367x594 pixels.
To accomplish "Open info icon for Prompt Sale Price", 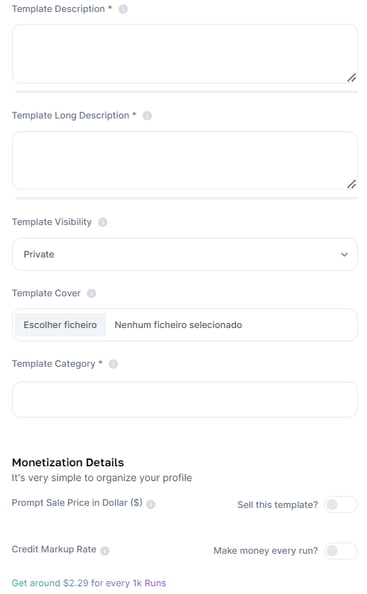I will 151,504.
